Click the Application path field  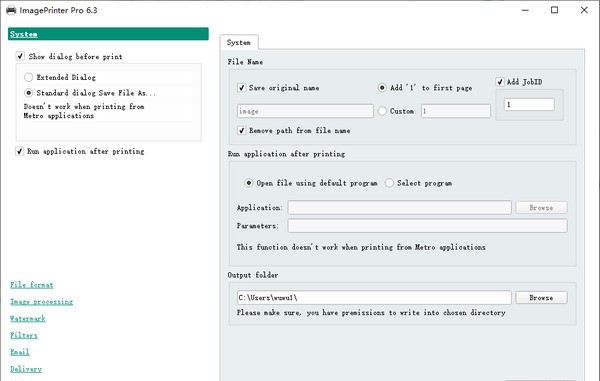coord(399,208)
